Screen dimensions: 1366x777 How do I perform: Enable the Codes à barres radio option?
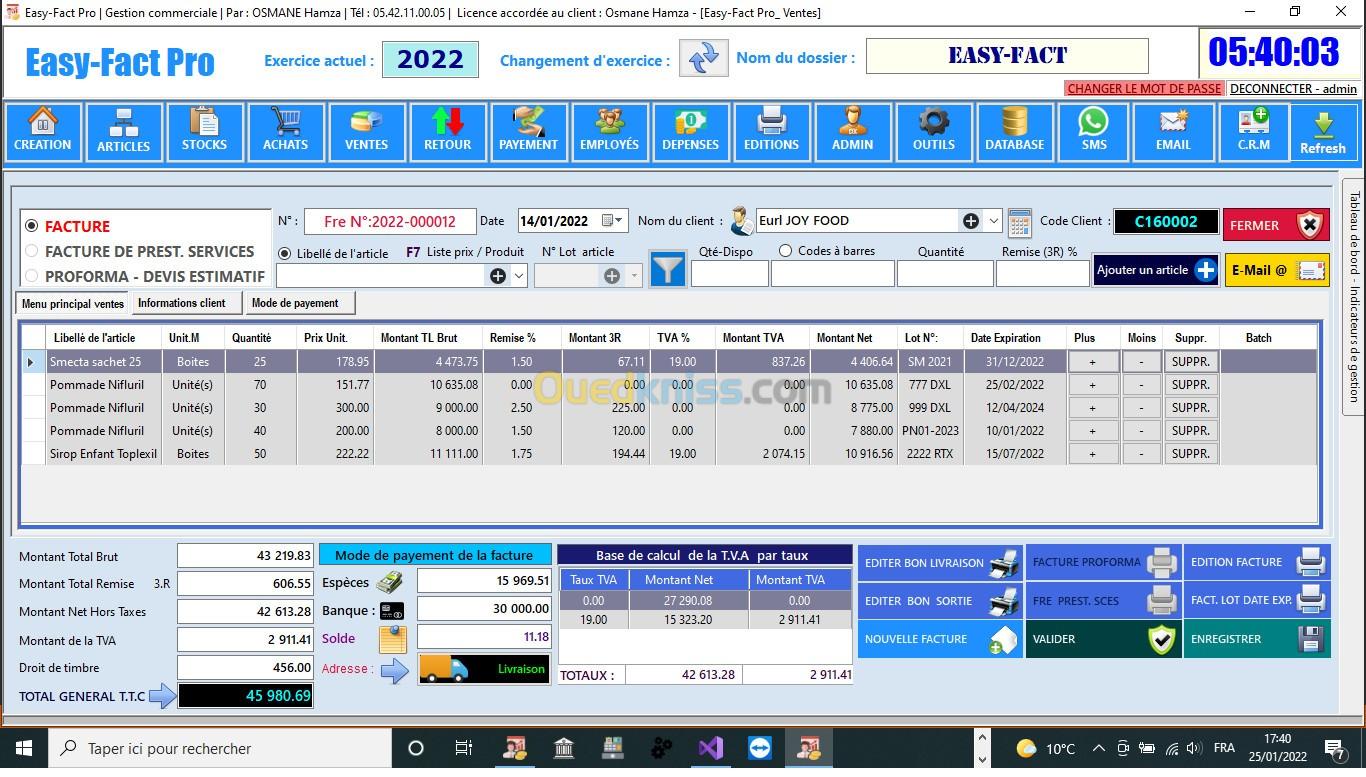click(785, 251)
